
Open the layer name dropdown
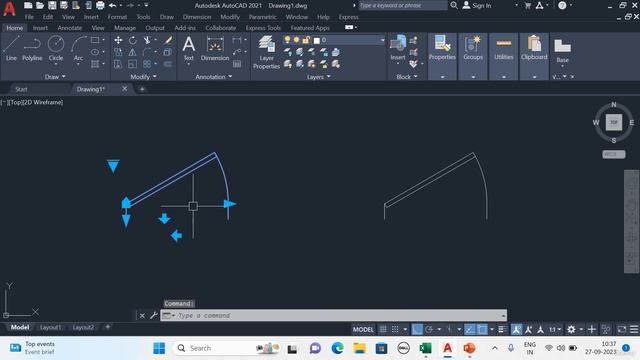382,40
